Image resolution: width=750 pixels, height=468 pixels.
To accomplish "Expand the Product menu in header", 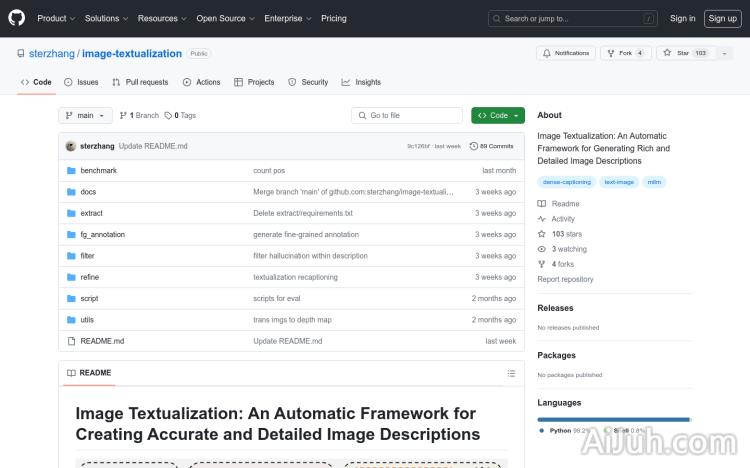I will pos(55,18).
